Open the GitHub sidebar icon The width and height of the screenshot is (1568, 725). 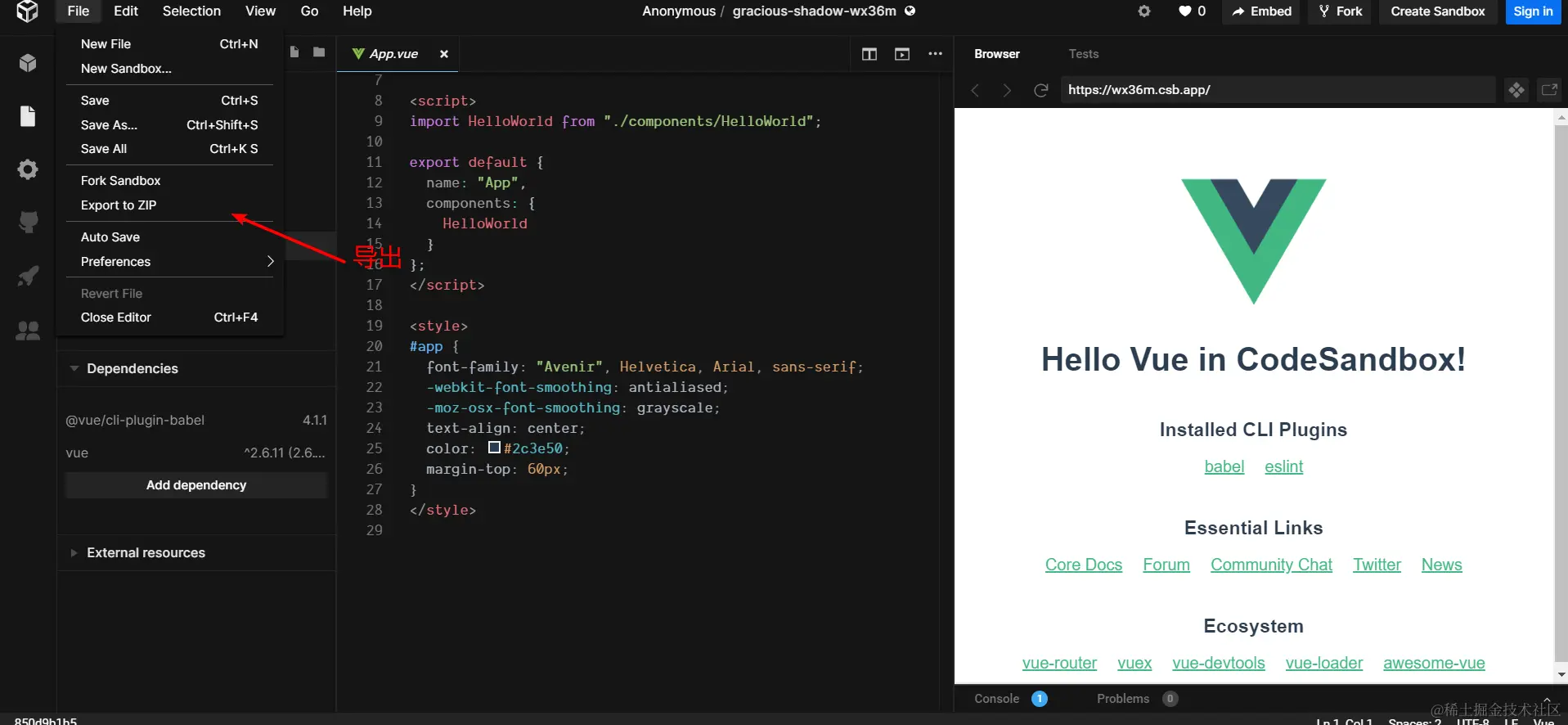tap(28, 222)
